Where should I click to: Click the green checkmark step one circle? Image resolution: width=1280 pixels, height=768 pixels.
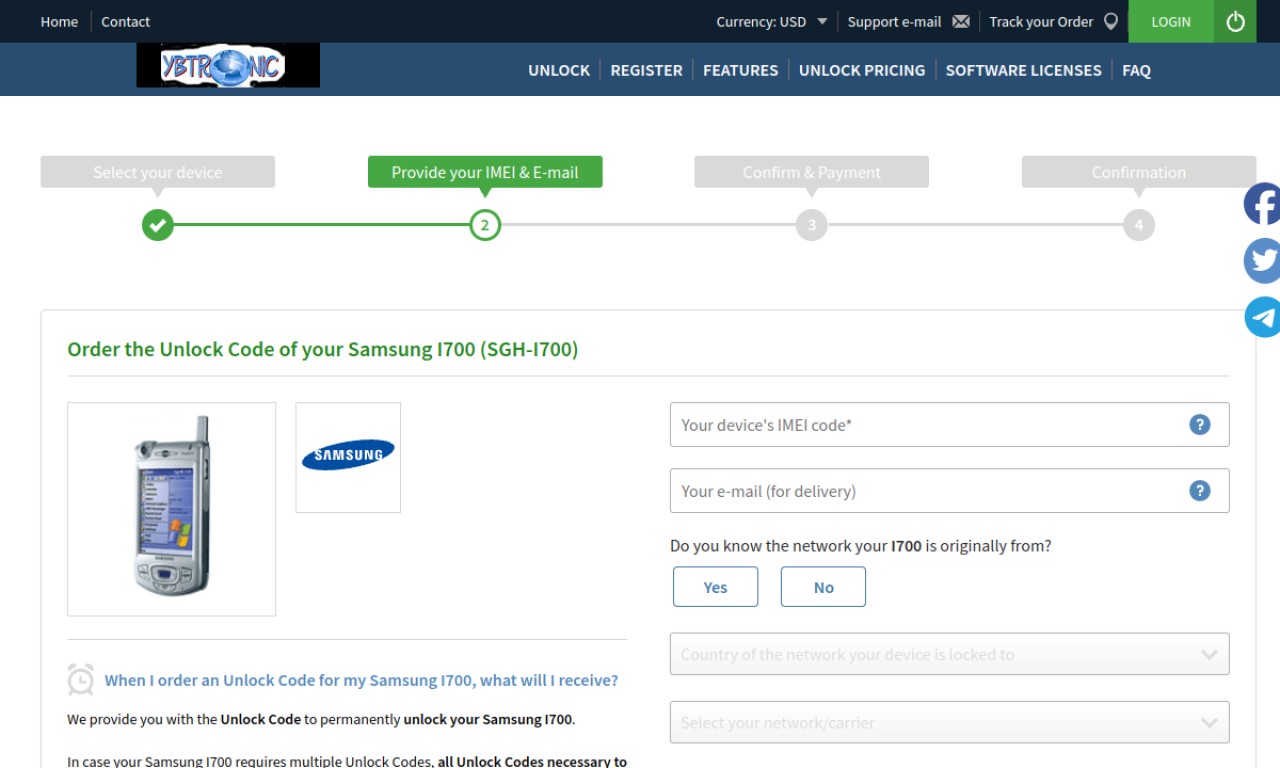[x=158, y=225]
